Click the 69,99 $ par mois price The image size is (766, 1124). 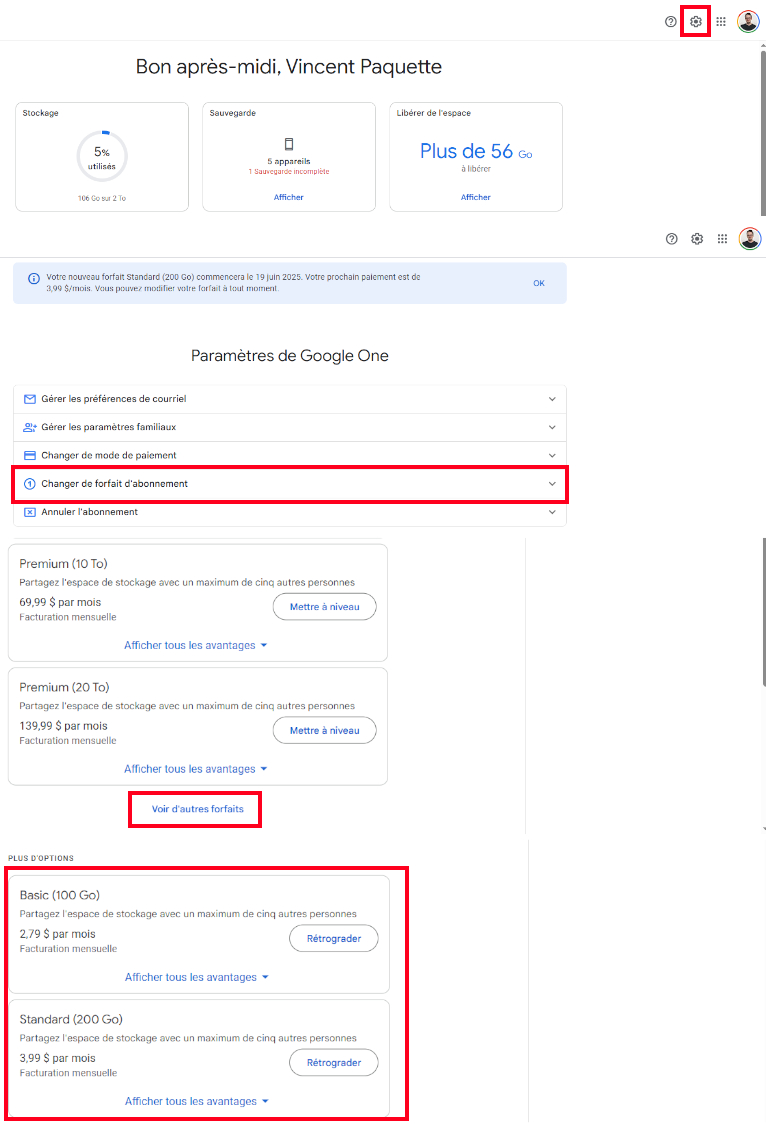click(x=60, y=602)
